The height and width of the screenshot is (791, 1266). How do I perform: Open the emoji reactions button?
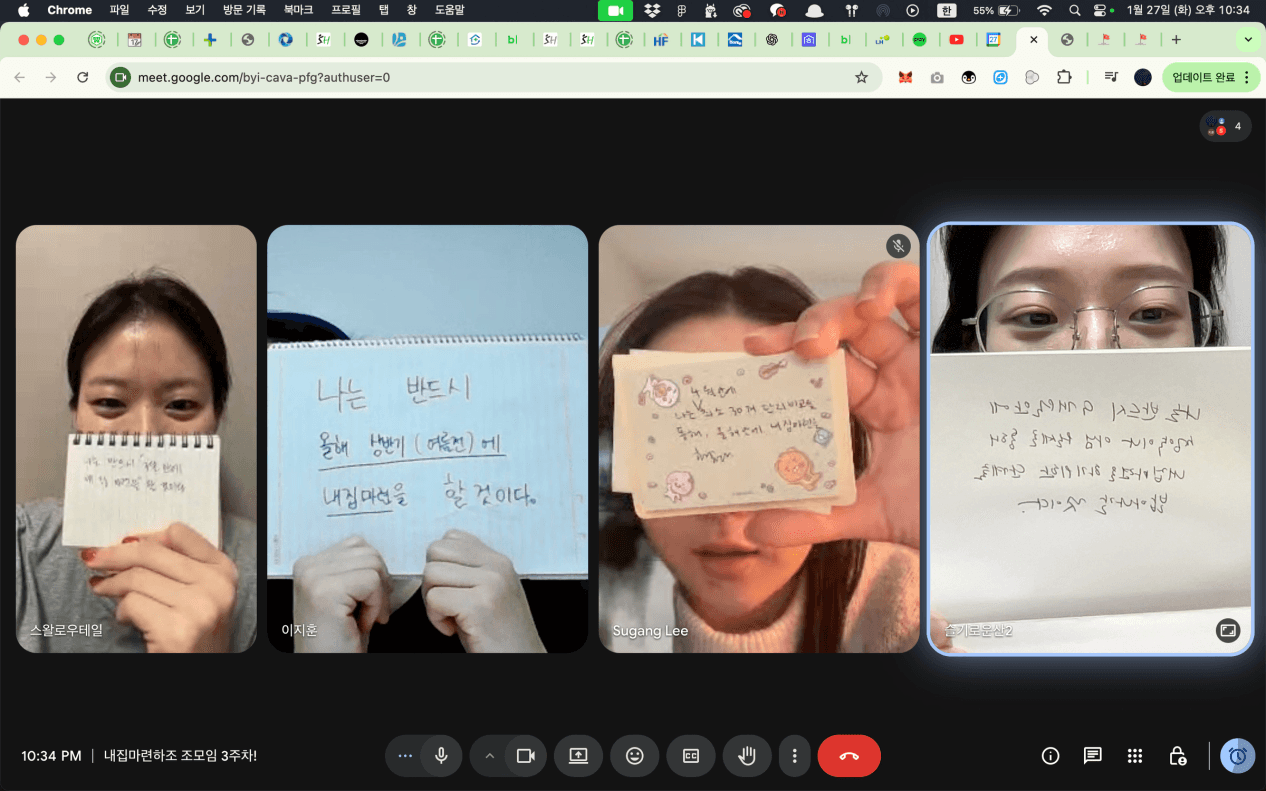(x=634, y=756)
